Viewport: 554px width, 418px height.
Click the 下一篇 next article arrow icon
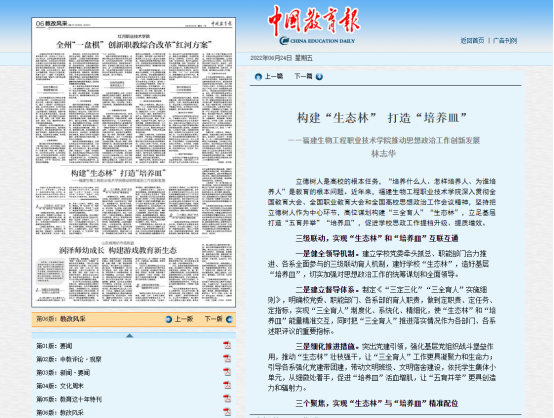tap(319, 77)
